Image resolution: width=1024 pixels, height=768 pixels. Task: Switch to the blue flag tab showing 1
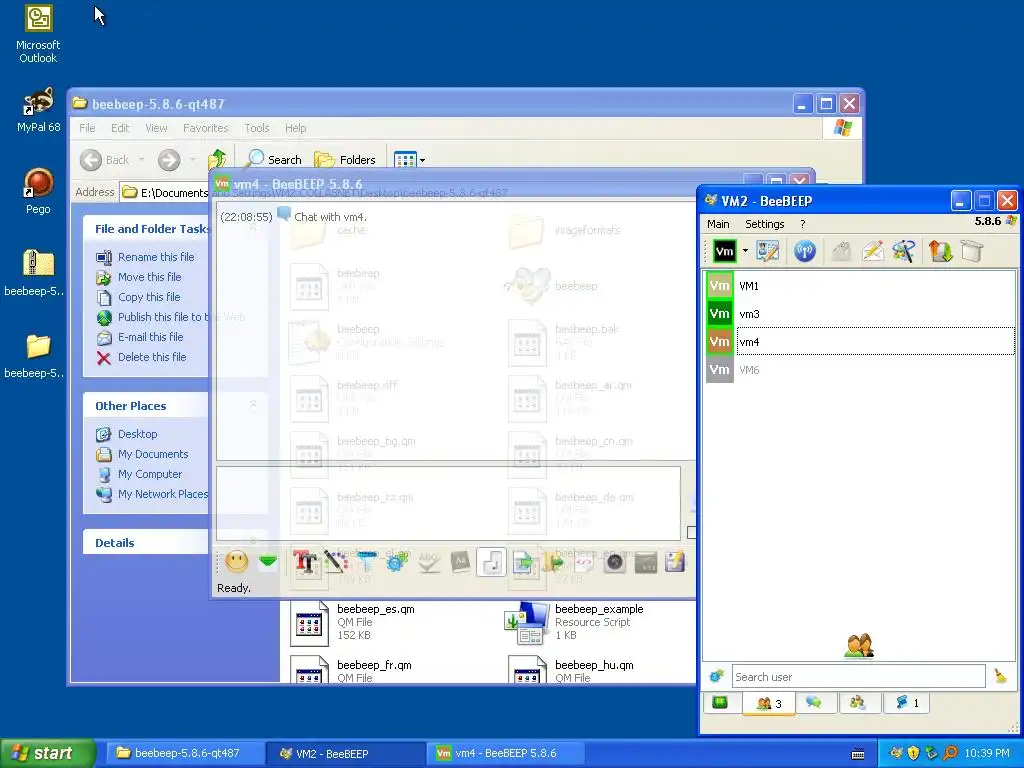click(x=907, y=703)
